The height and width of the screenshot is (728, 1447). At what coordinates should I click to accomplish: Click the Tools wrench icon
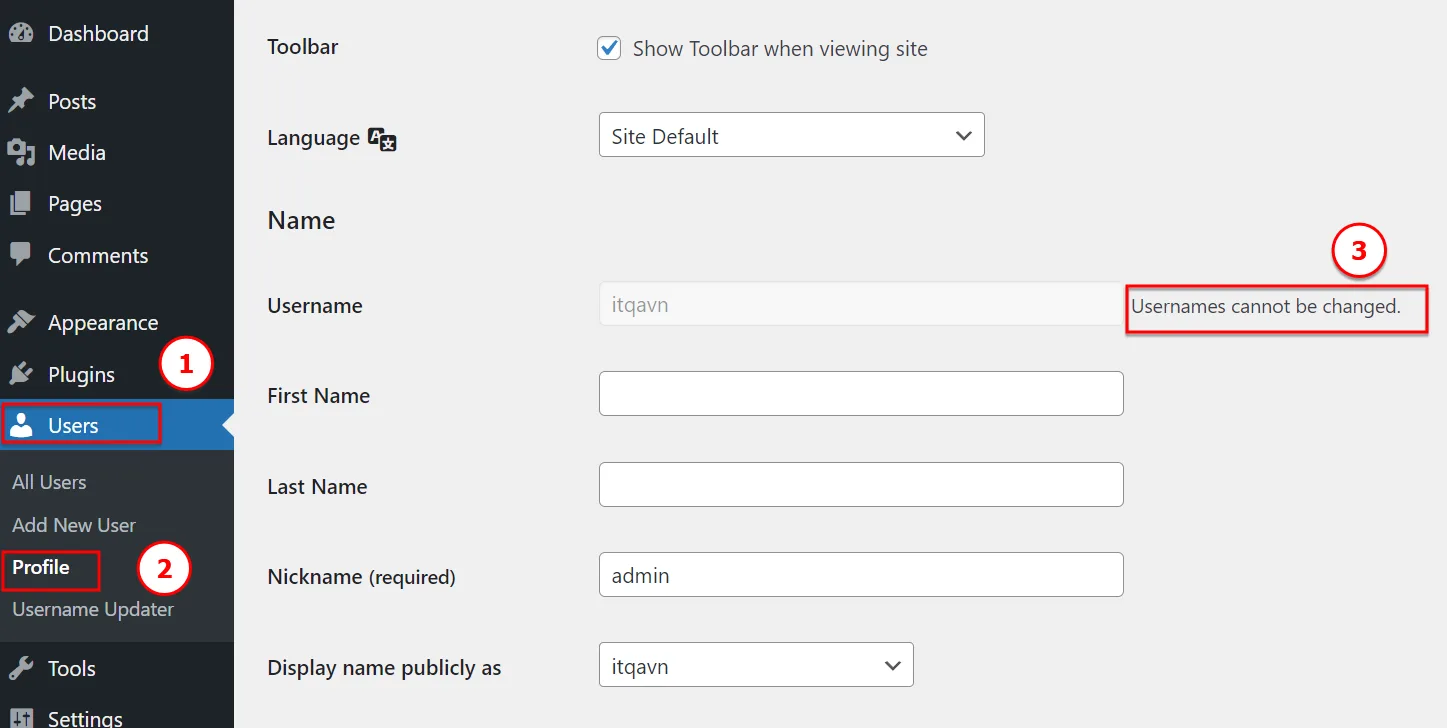pyautogui.click(x=20, y=668)
